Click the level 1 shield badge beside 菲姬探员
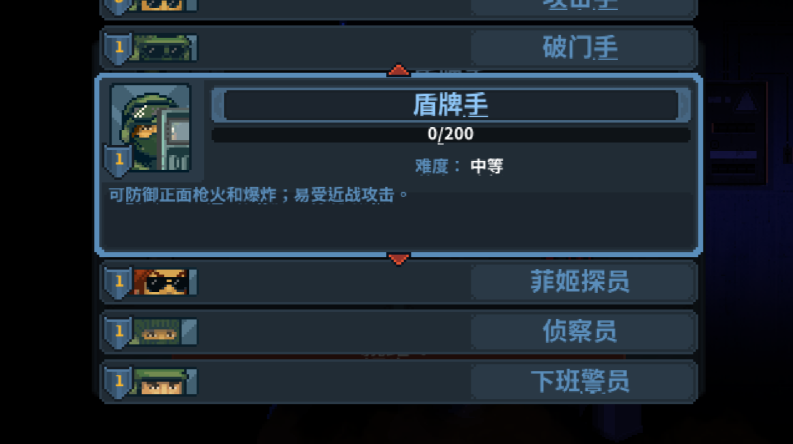The height and width of the screenshot is (444, 793). [118, 282]
